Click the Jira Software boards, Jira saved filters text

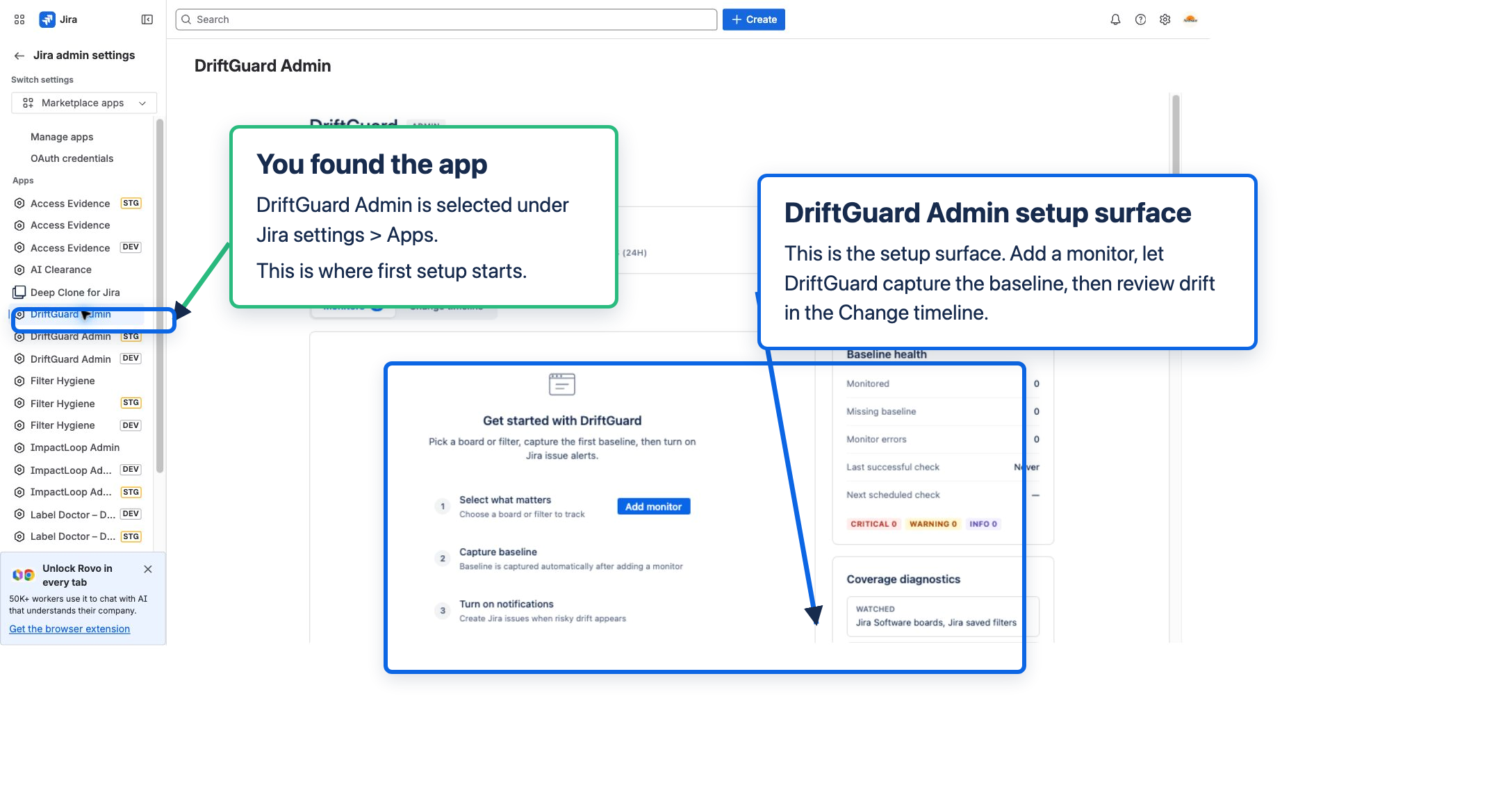936,623
